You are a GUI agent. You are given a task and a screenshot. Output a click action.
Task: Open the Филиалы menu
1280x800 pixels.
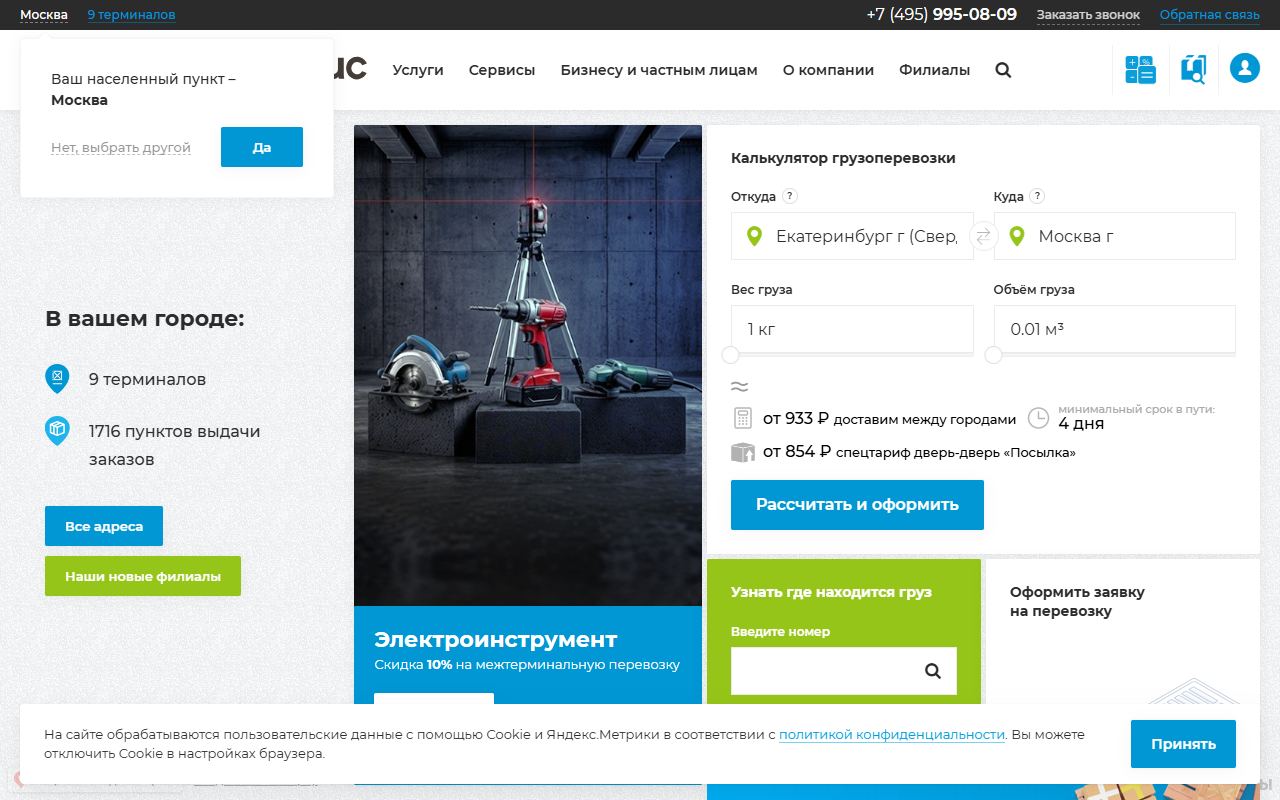pos(934,70)
